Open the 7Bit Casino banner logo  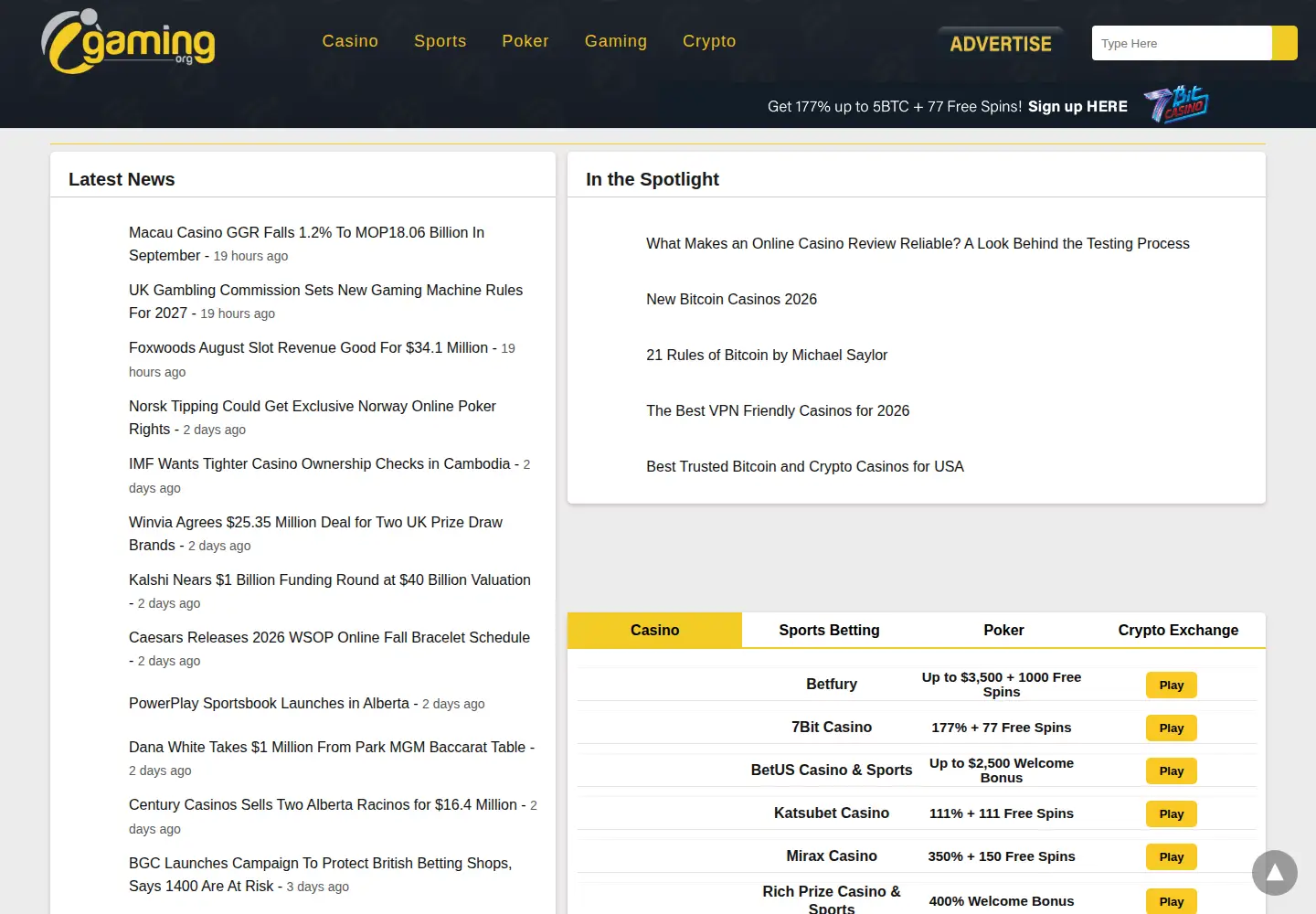[x=1176, y=105]
